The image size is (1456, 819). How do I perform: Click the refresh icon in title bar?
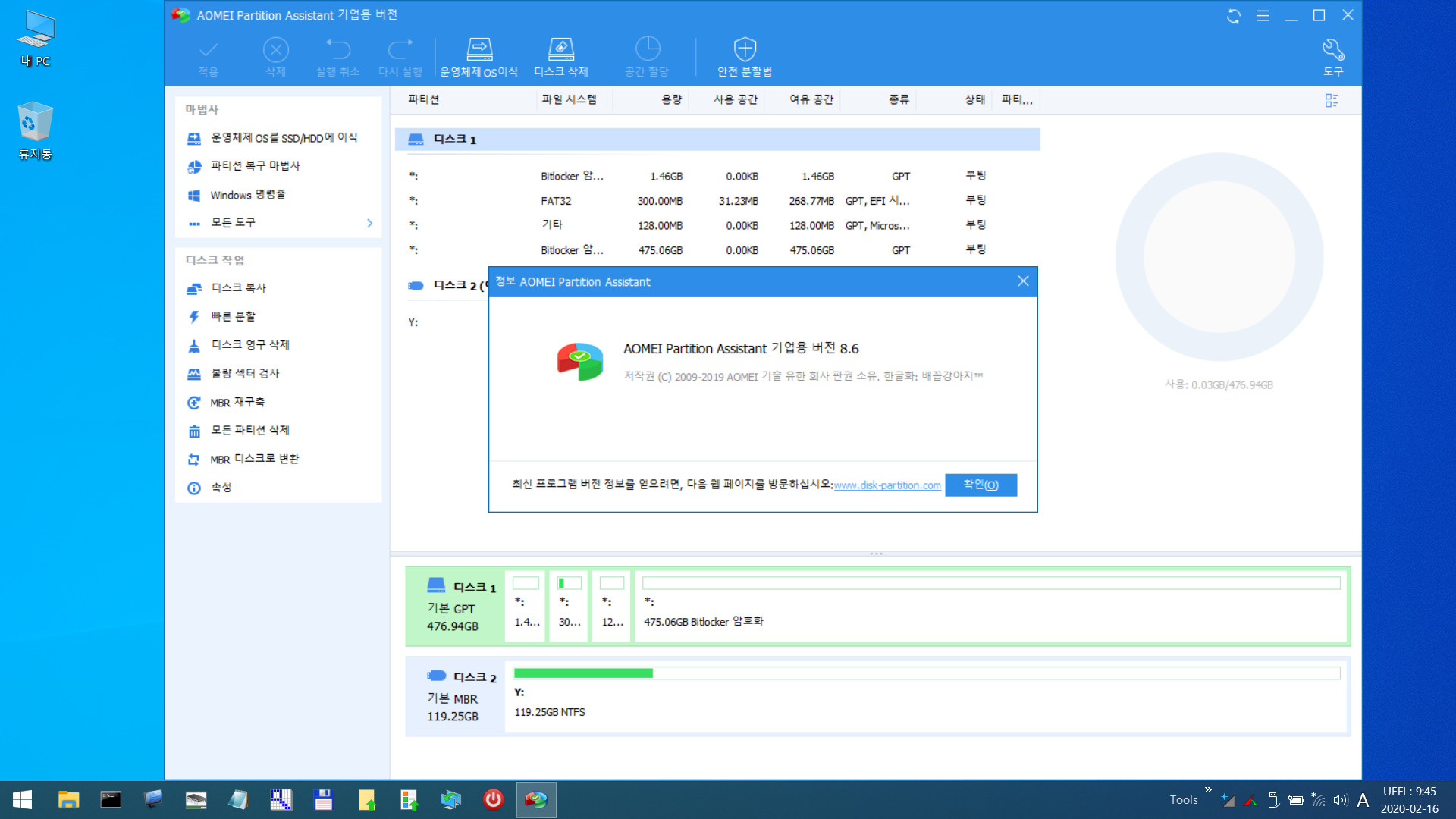(1234, 16)
